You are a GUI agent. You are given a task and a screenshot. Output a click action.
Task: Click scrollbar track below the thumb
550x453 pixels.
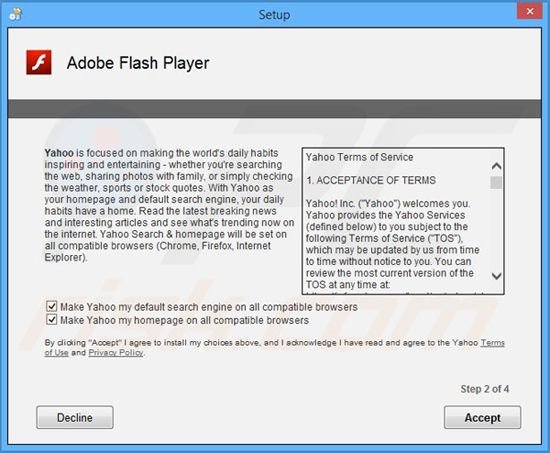pyautogui.click(x=496, y=230)
